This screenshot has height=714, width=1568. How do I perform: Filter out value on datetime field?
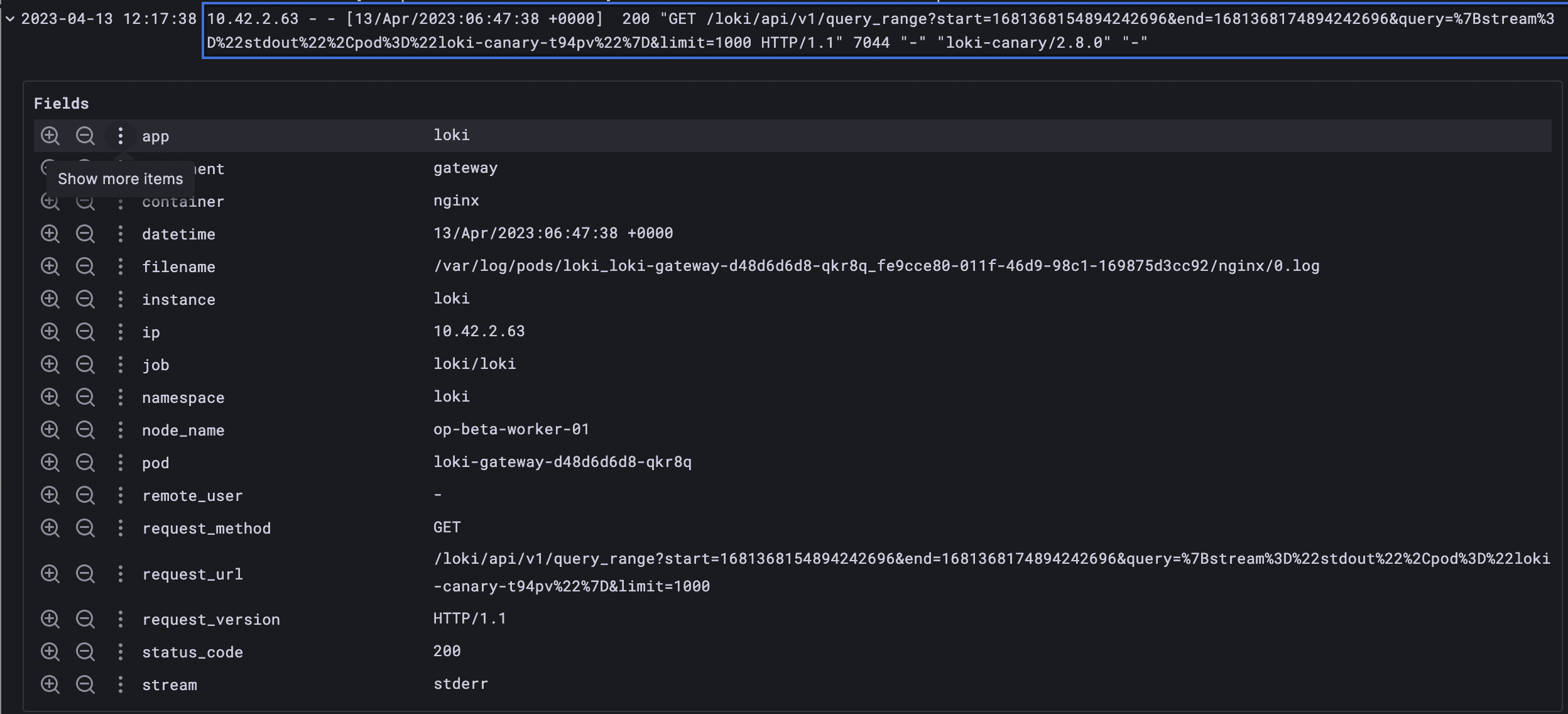(x=85, y=234)
